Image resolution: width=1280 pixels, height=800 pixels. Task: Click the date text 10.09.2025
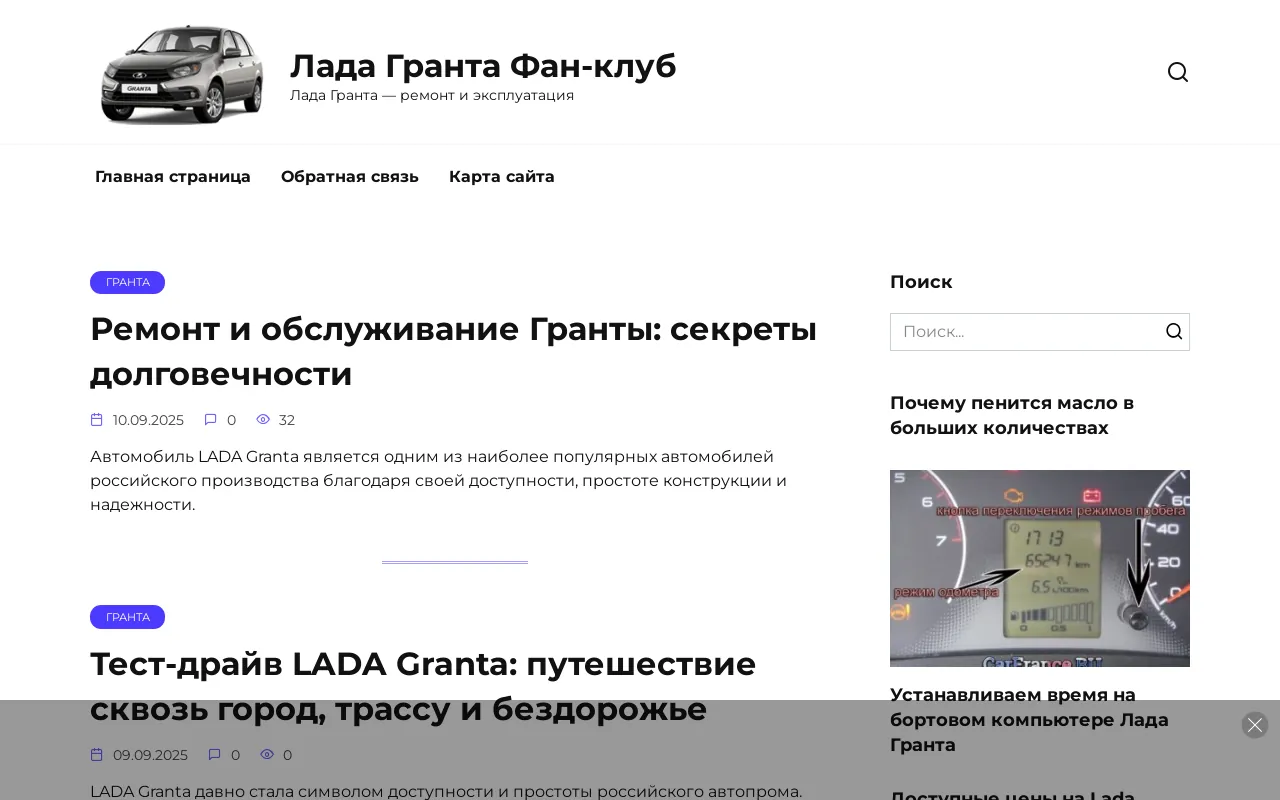coord(148,420)
